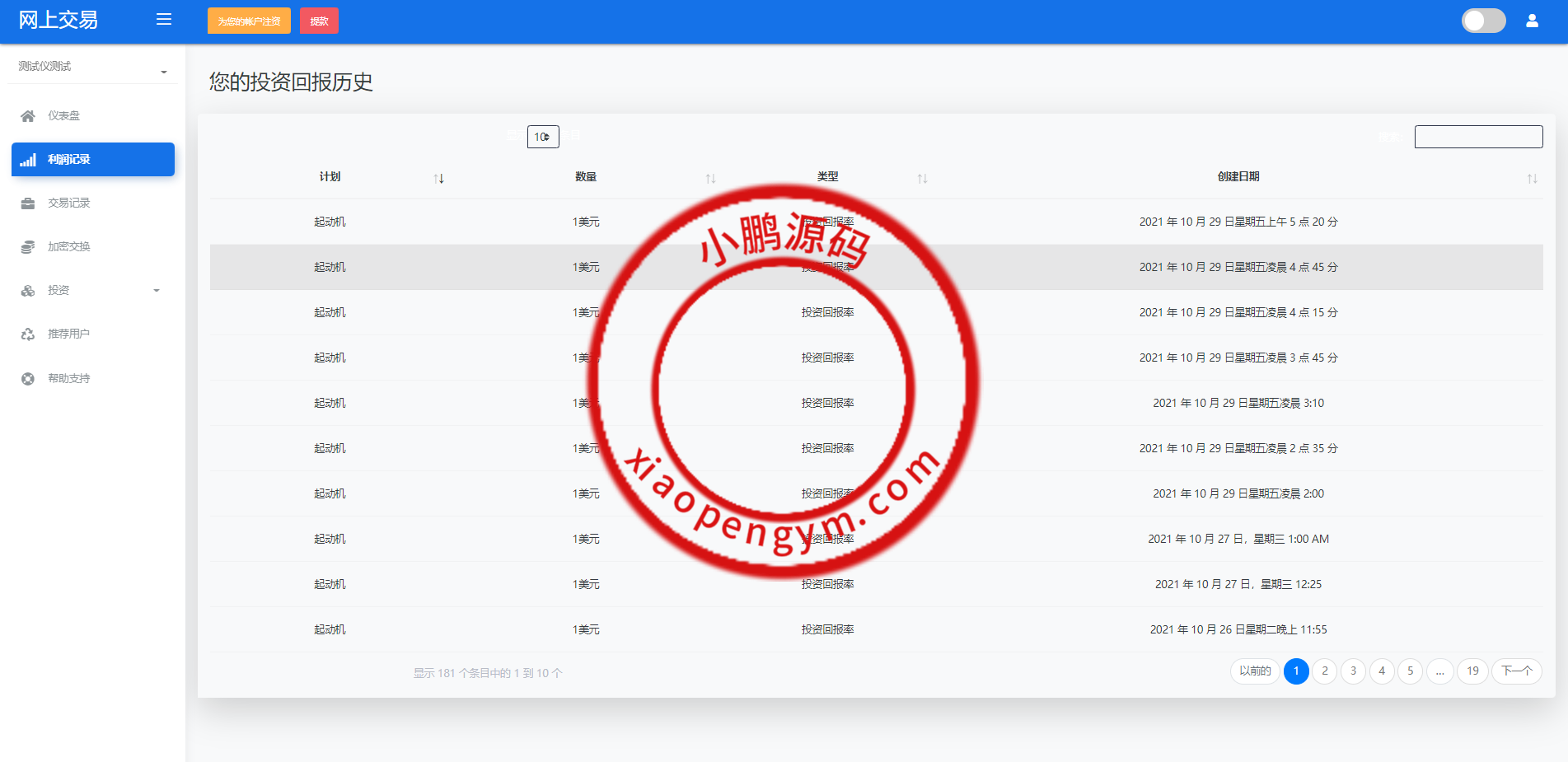The width and height of the screenshot is (1568, 762).
Task: Click the 推荐用户 recycle icon
Action: 28,334
